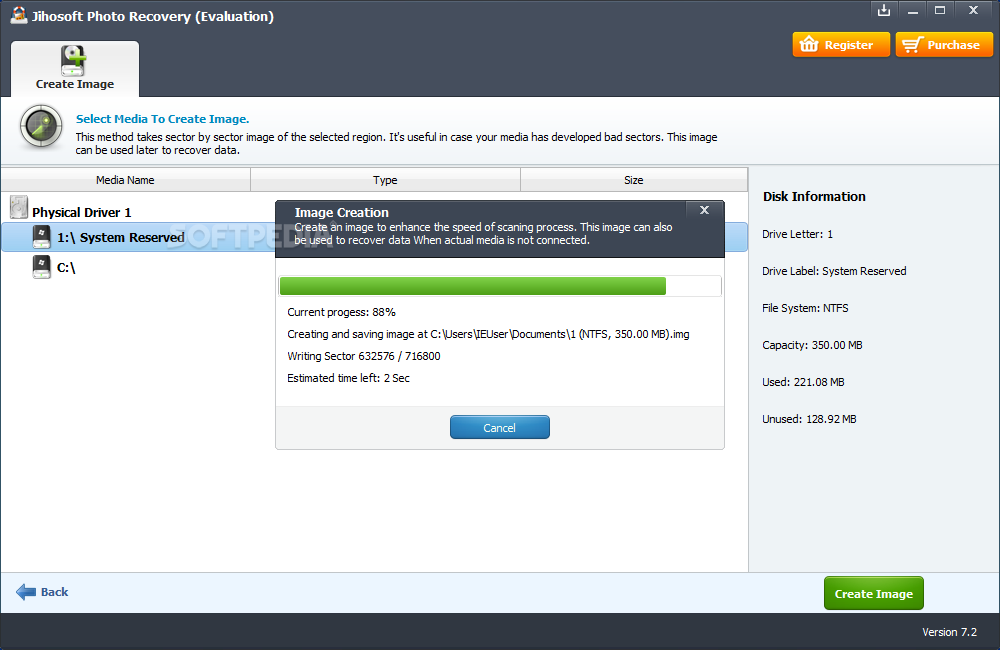
Task: Click the Estimated time left: 2 Sec text
Action: 348,378
